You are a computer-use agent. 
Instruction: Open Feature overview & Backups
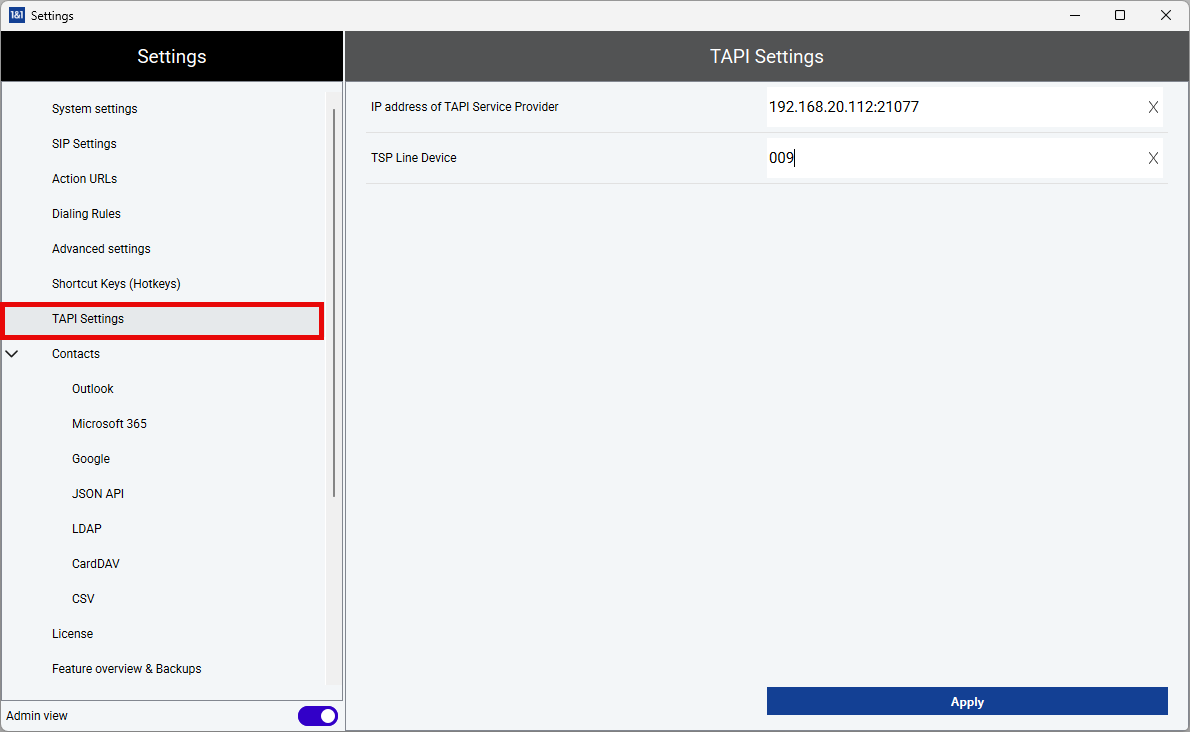point(127,669)
